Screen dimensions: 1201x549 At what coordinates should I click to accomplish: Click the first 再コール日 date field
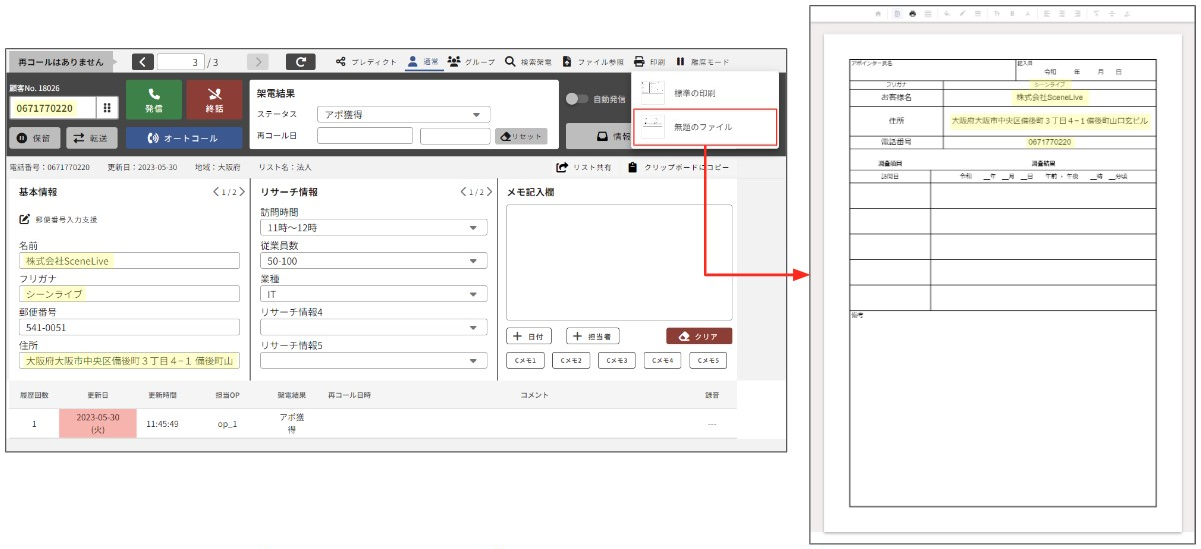[x=365, y=136]
